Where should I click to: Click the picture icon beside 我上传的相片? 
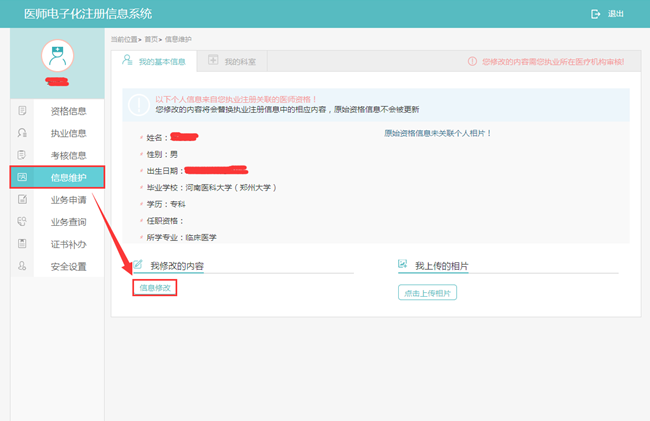coord(402,265)
